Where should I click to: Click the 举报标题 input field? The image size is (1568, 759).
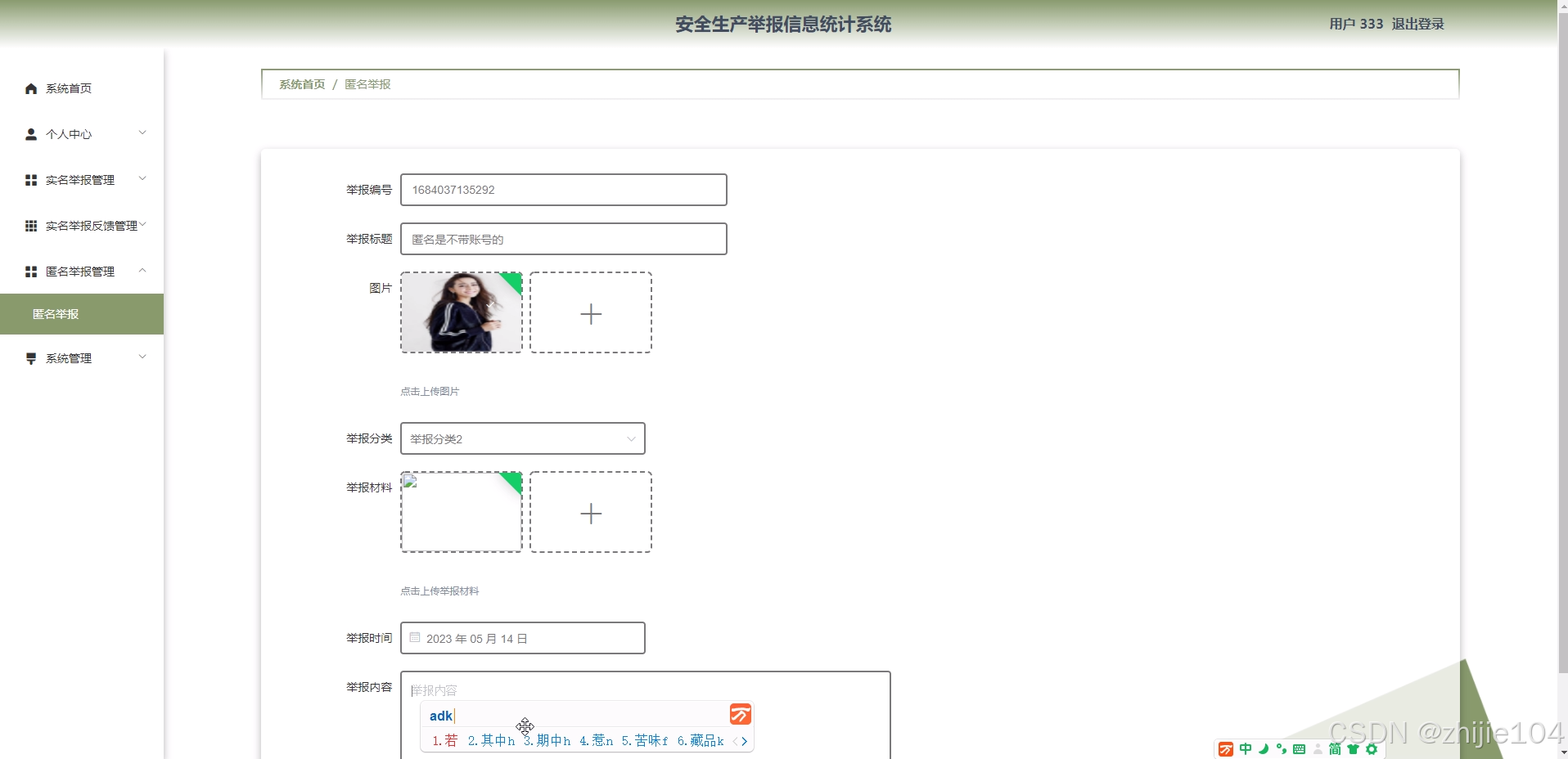(x=563, y=239)
